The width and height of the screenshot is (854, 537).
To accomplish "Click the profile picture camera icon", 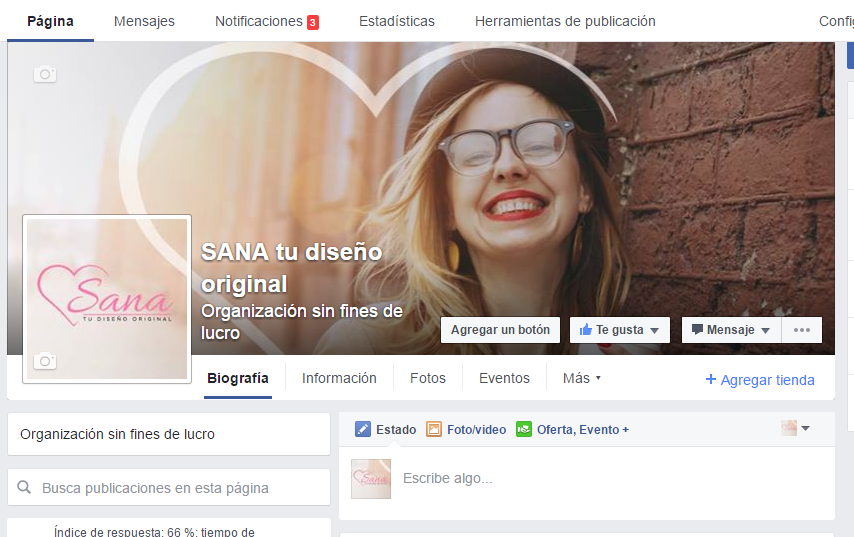I will pyautogui.click(x=45, y=361).
